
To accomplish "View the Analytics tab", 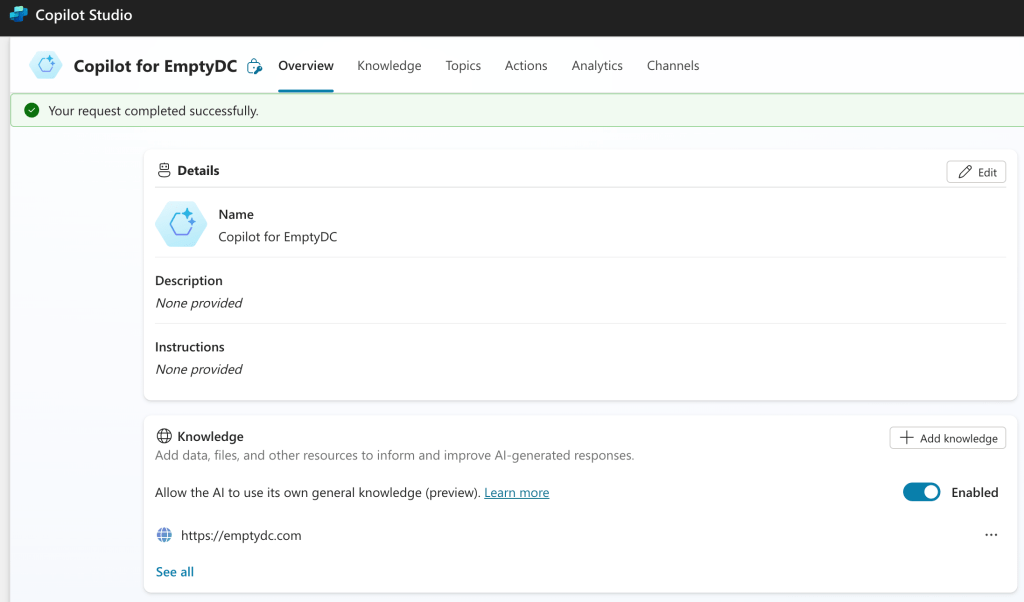I will [x=597, y=66].
